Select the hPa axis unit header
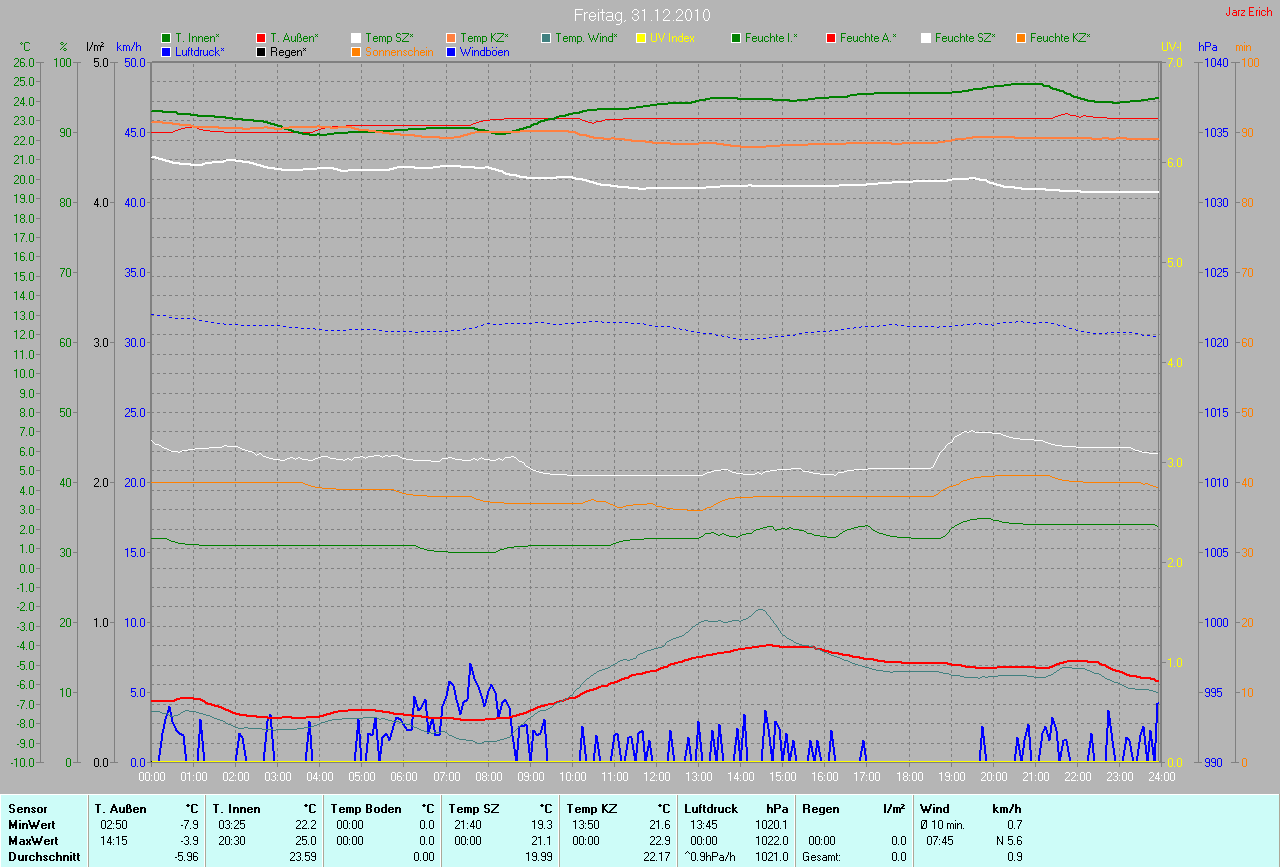 click(1209, 47)
